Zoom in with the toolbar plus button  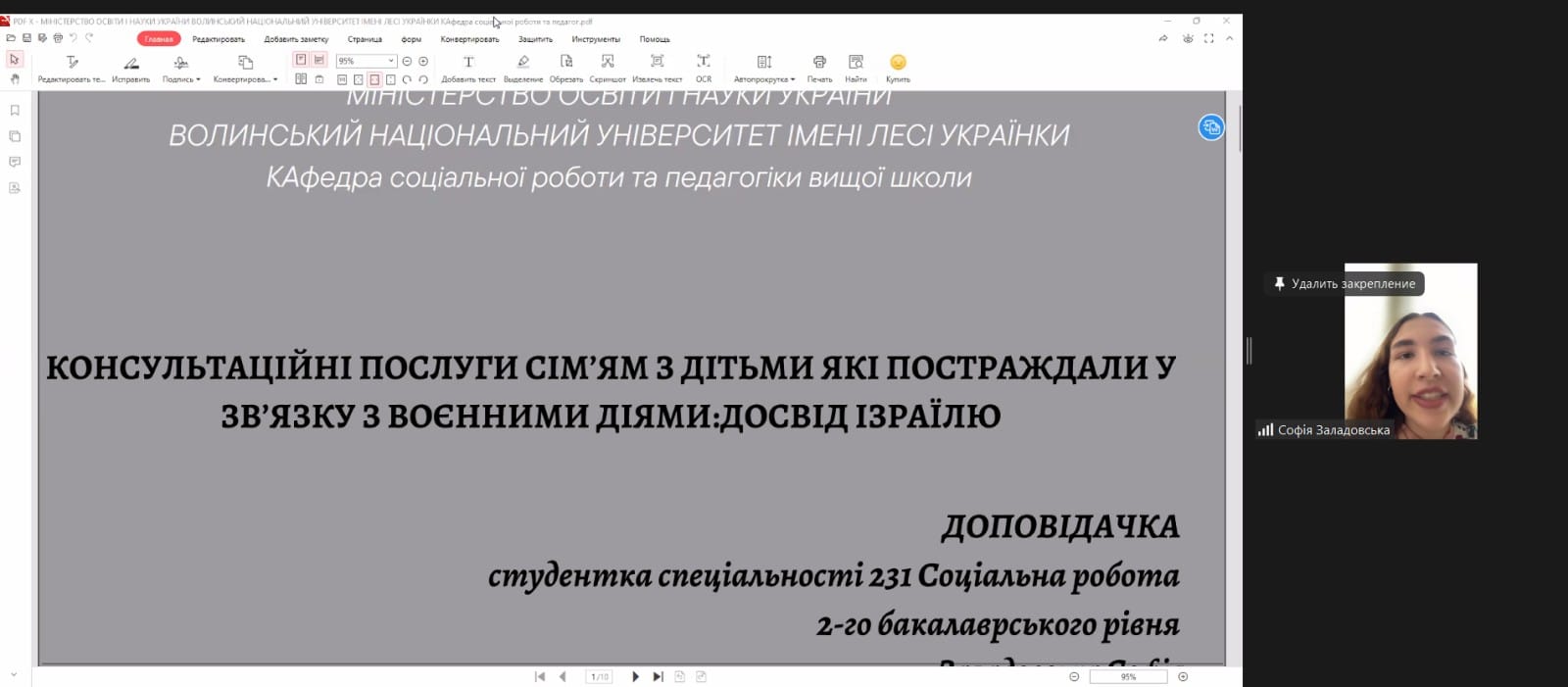423,61
